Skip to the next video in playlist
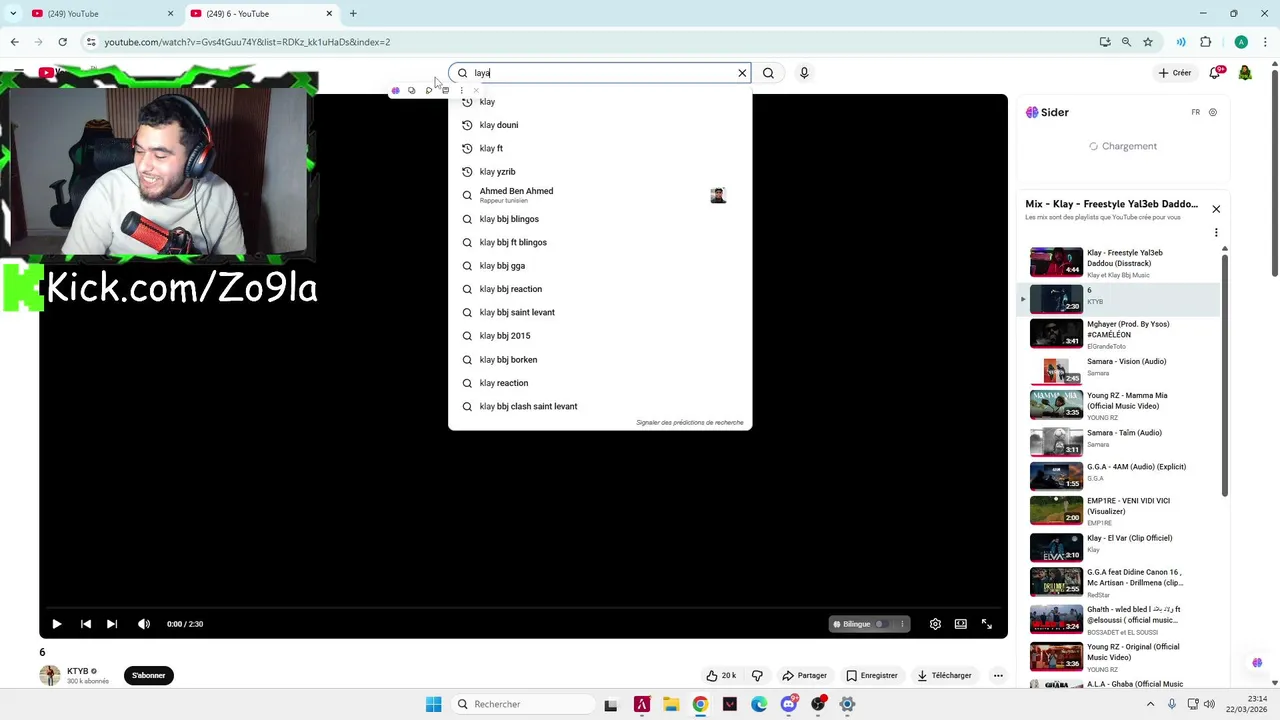 [112, 624]
